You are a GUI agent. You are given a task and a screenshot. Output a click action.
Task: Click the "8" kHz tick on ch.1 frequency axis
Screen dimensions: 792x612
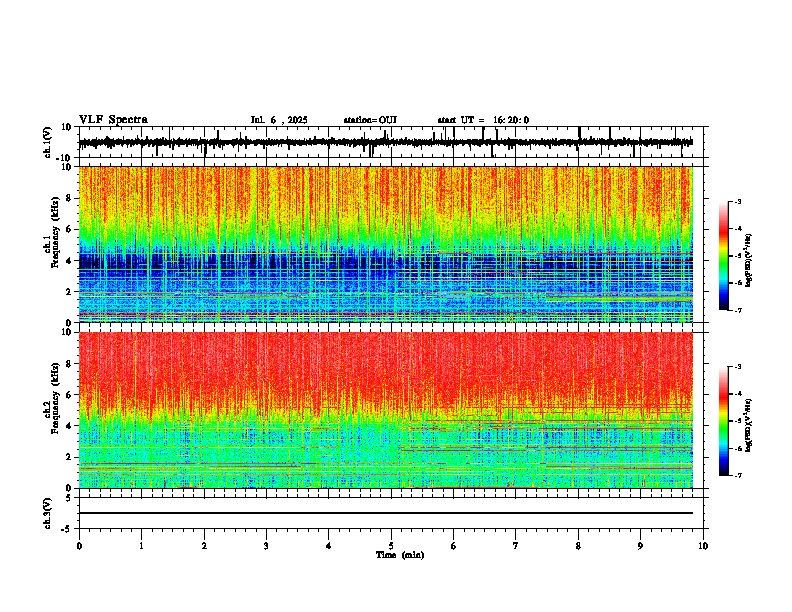pos(70,198)
